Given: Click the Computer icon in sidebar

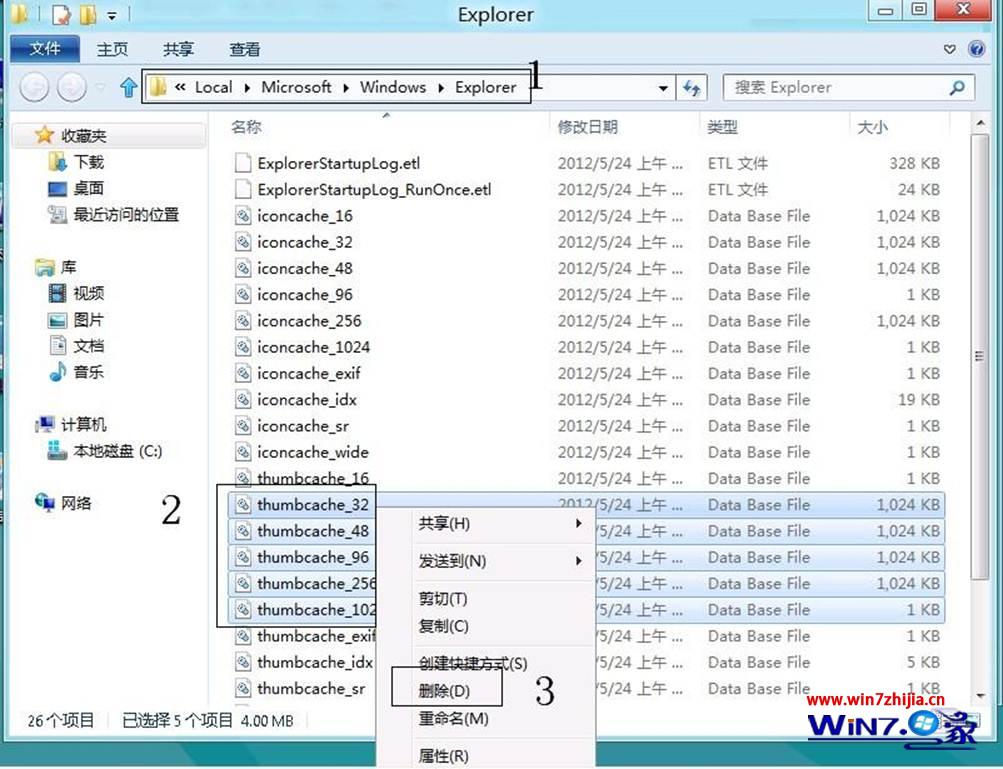Looking at the screenshot, I should (x=45, y=424).
